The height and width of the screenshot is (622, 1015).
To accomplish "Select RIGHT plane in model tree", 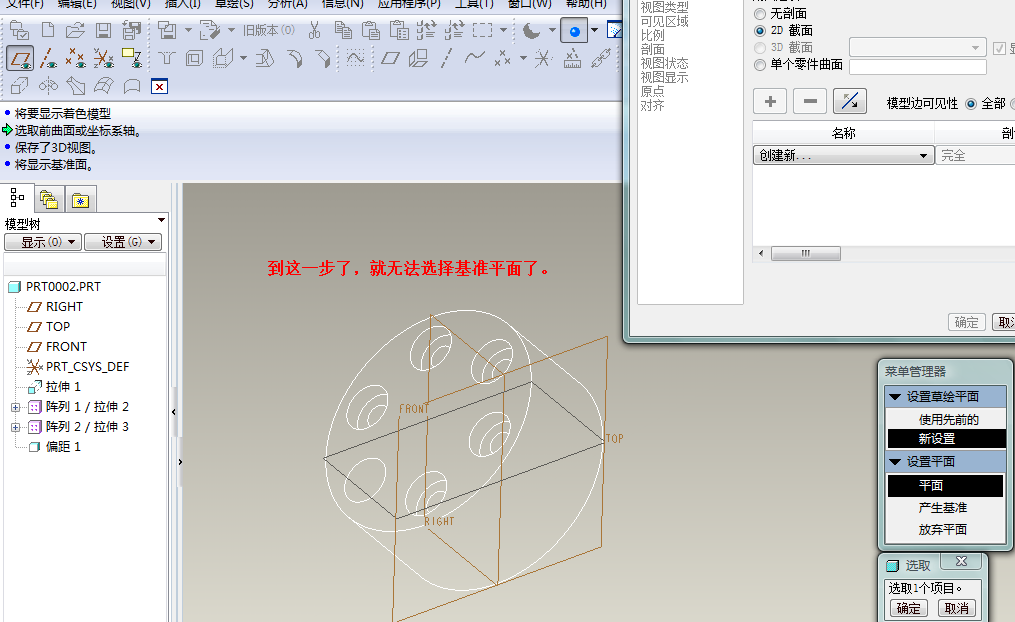I will 64,306.
